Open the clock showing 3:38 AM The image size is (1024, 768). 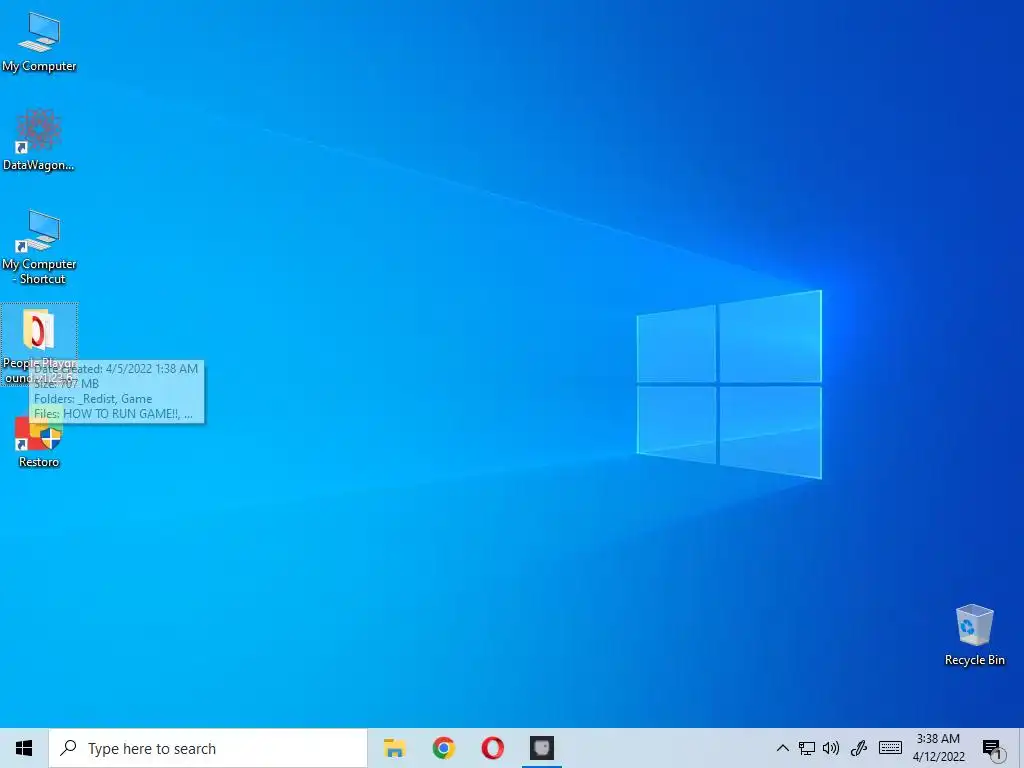[x=938, y=748]
